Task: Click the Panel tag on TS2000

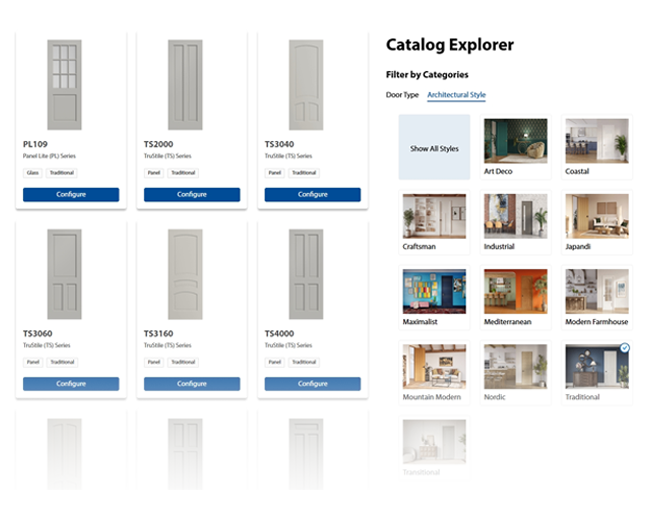Action: (154, 173)
